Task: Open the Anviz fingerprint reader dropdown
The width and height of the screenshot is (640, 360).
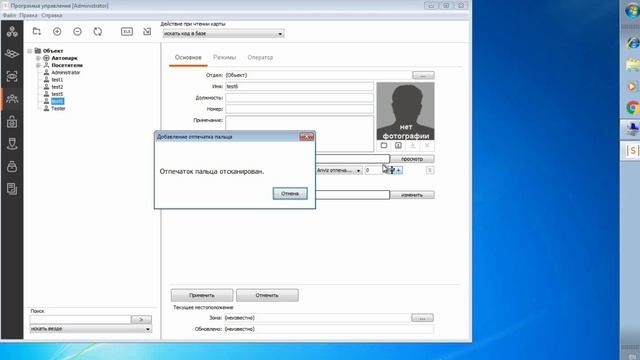Action: click(339, 170)
